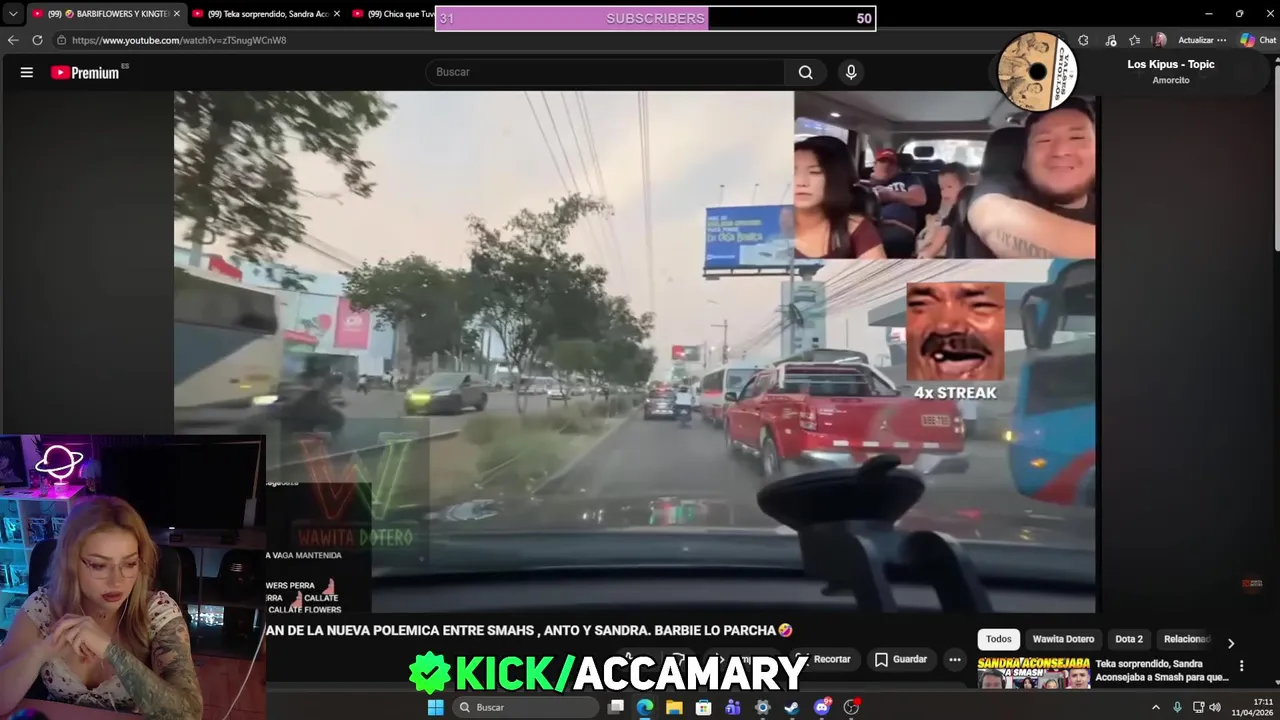Select the Todos filter chip

pyautogui.click(x=998, y=639)
